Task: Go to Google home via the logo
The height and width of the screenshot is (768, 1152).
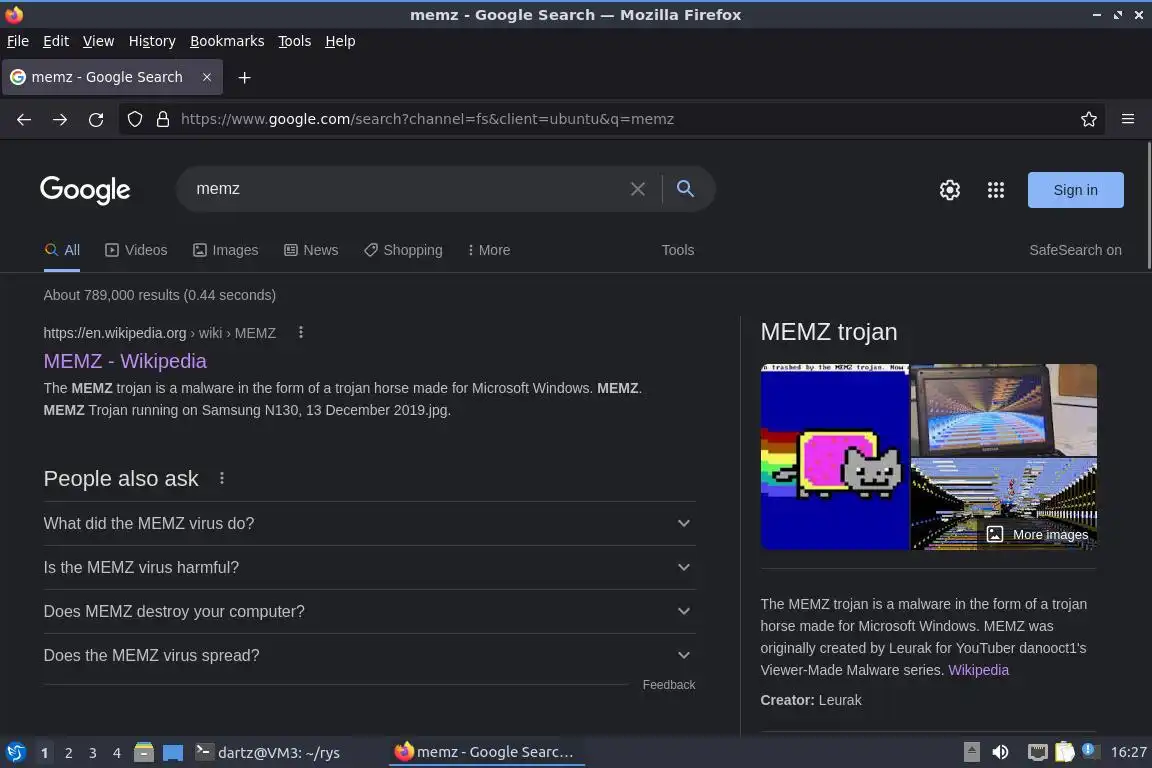Action: pyautogui.click(x=85, y=190)
